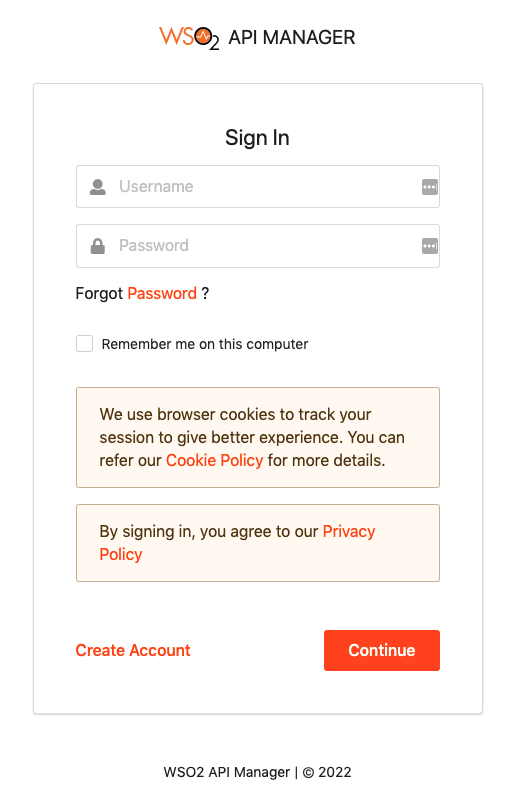516x797 pixels.
Task: Follow the Create Account link
Action: pyautogui.click(x=133, y=651)
